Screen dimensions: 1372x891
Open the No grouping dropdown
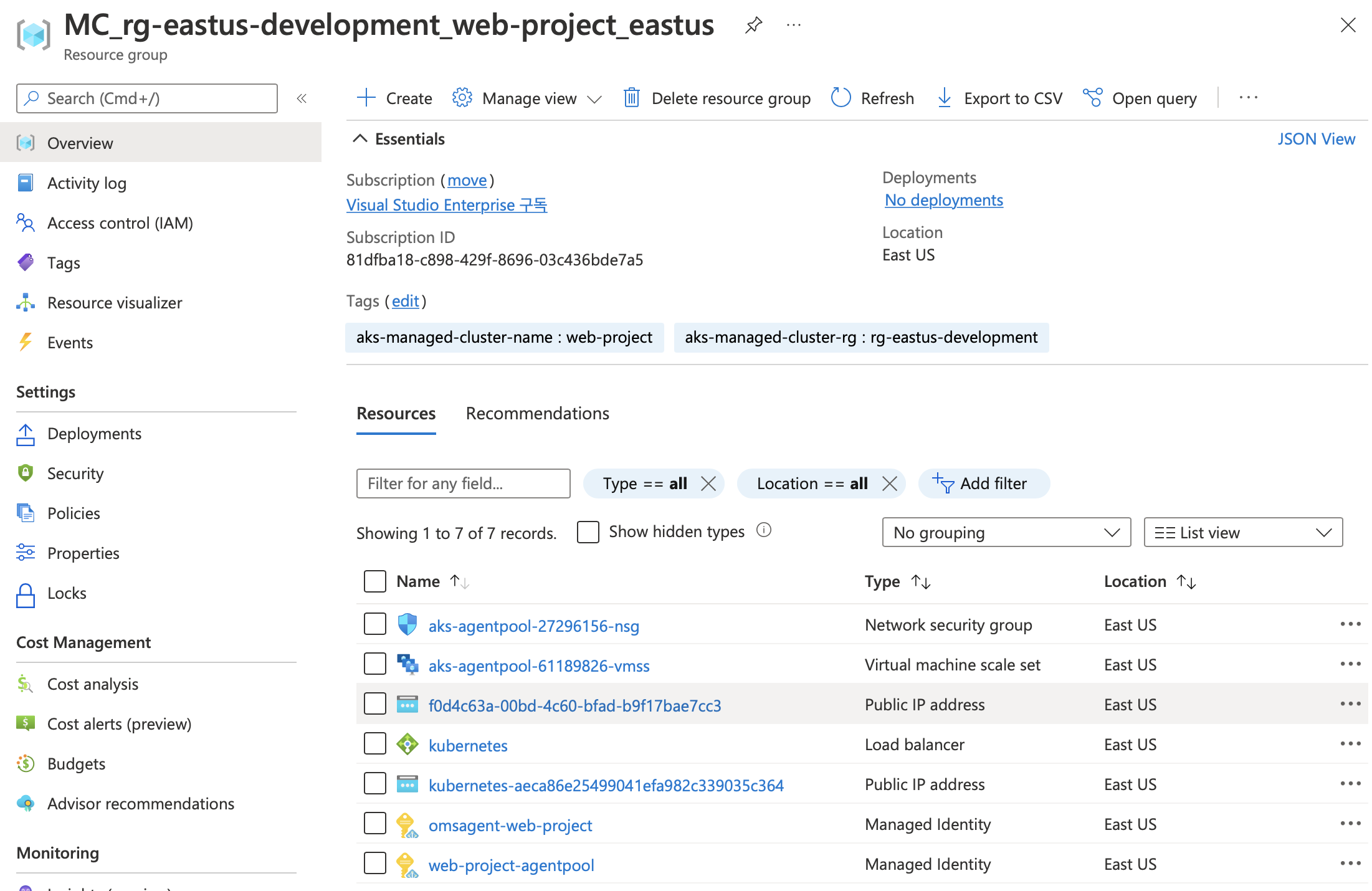tap(1006, 533)
